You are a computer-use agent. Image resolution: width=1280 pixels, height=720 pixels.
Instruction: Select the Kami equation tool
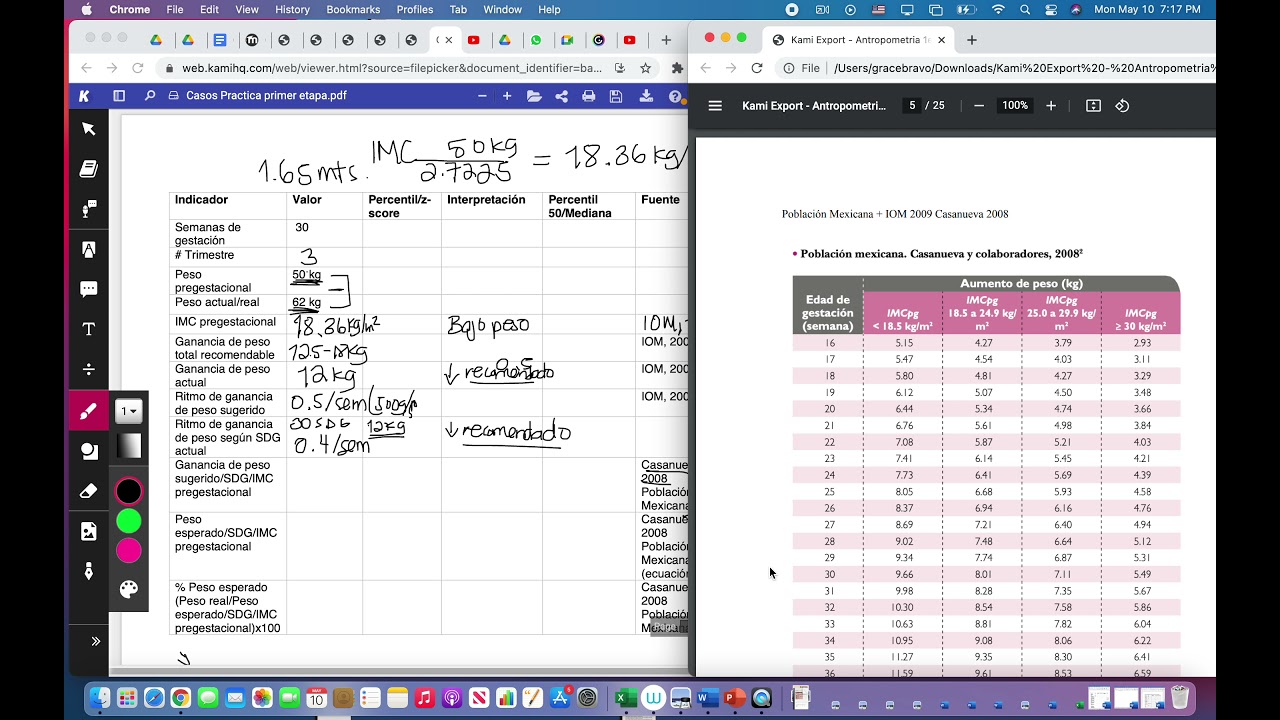88,369
